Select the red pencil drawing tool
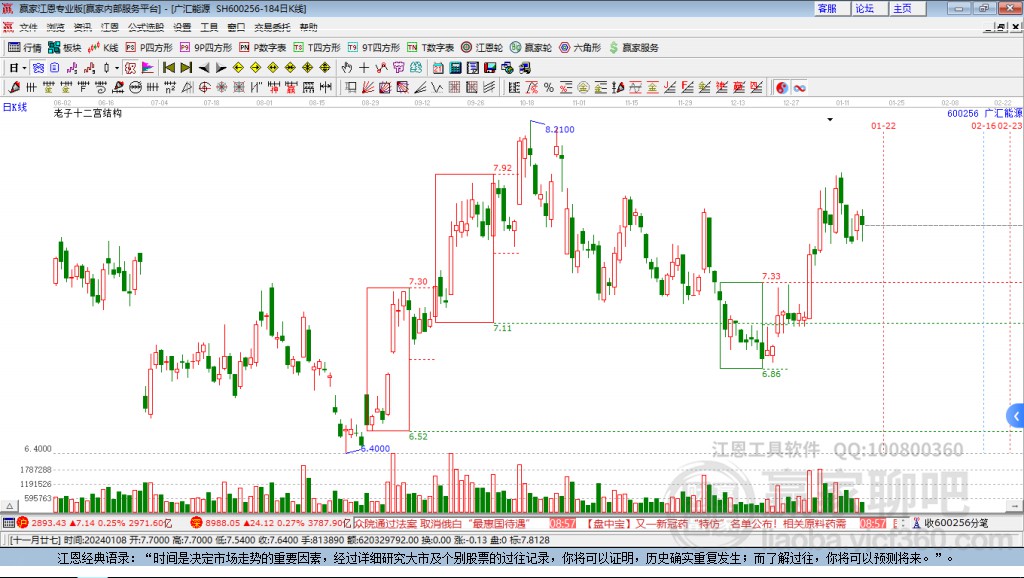 click(x=14, y=88)
